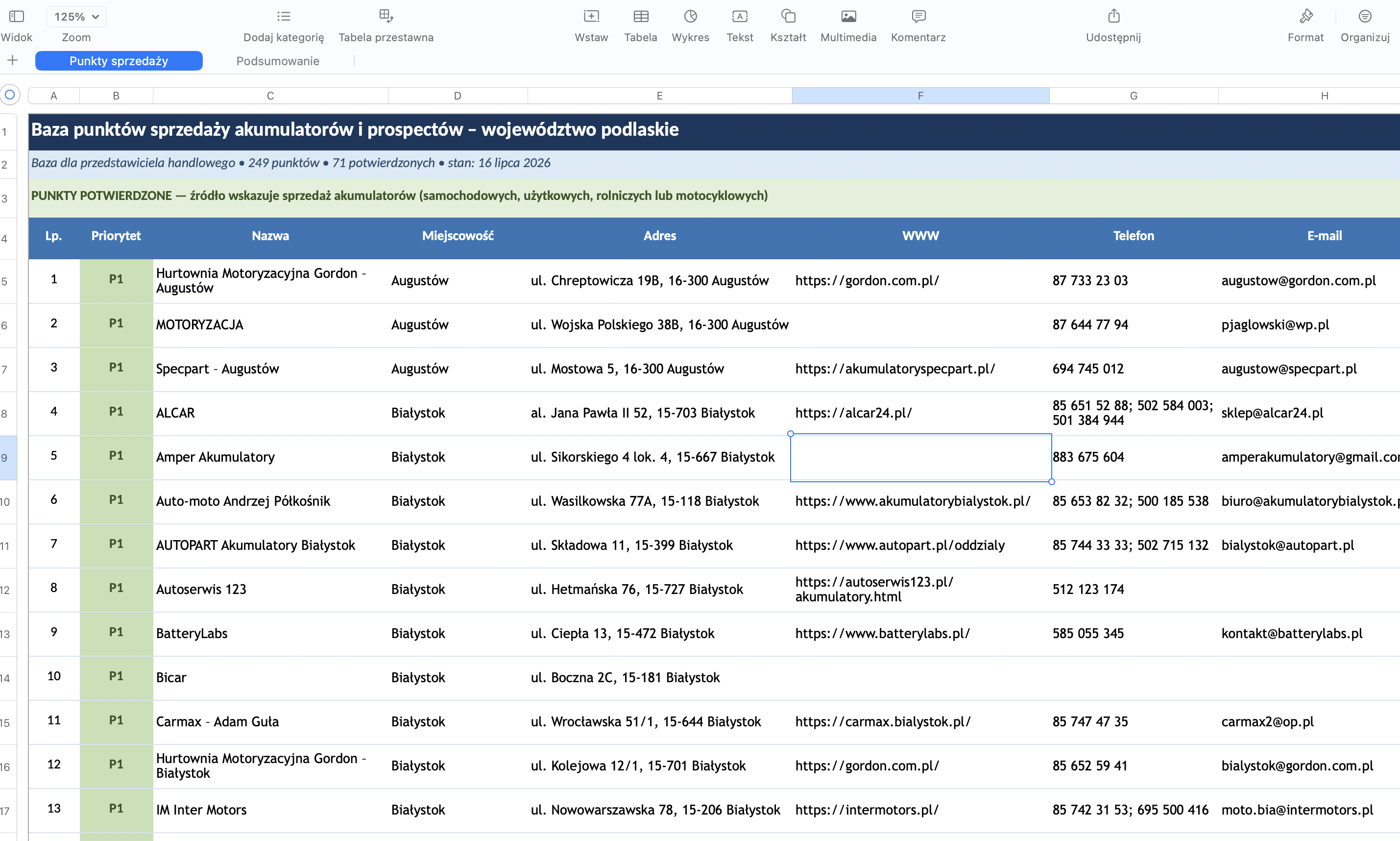Select row 9 header

coord(7,458)
